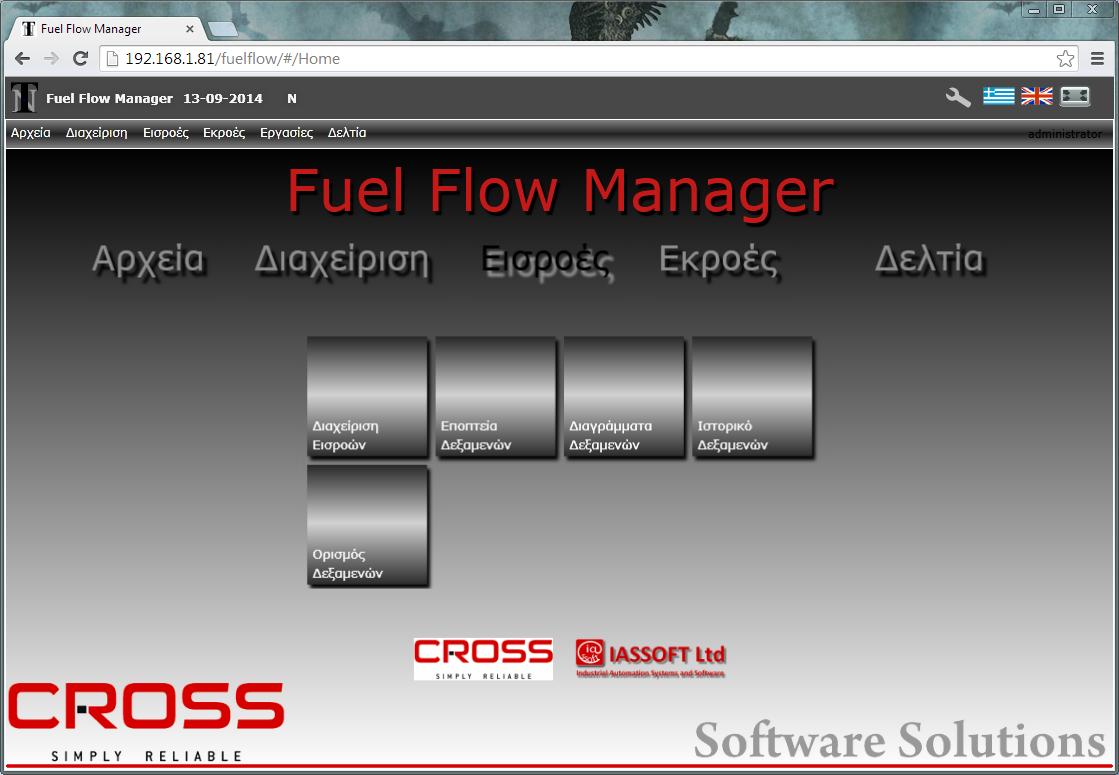Go back with the browser back arrow
The width and height of the screenshot is (1119, 775).
[x=22, y=59]
